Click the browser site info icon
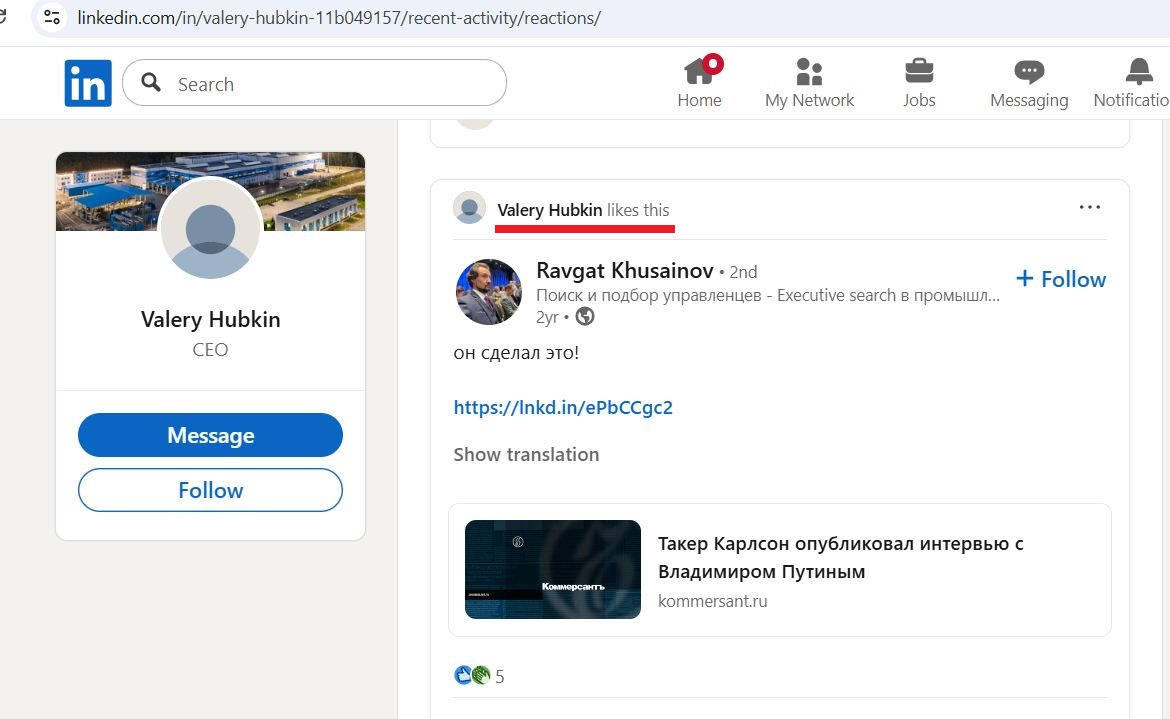 [52, 17]
